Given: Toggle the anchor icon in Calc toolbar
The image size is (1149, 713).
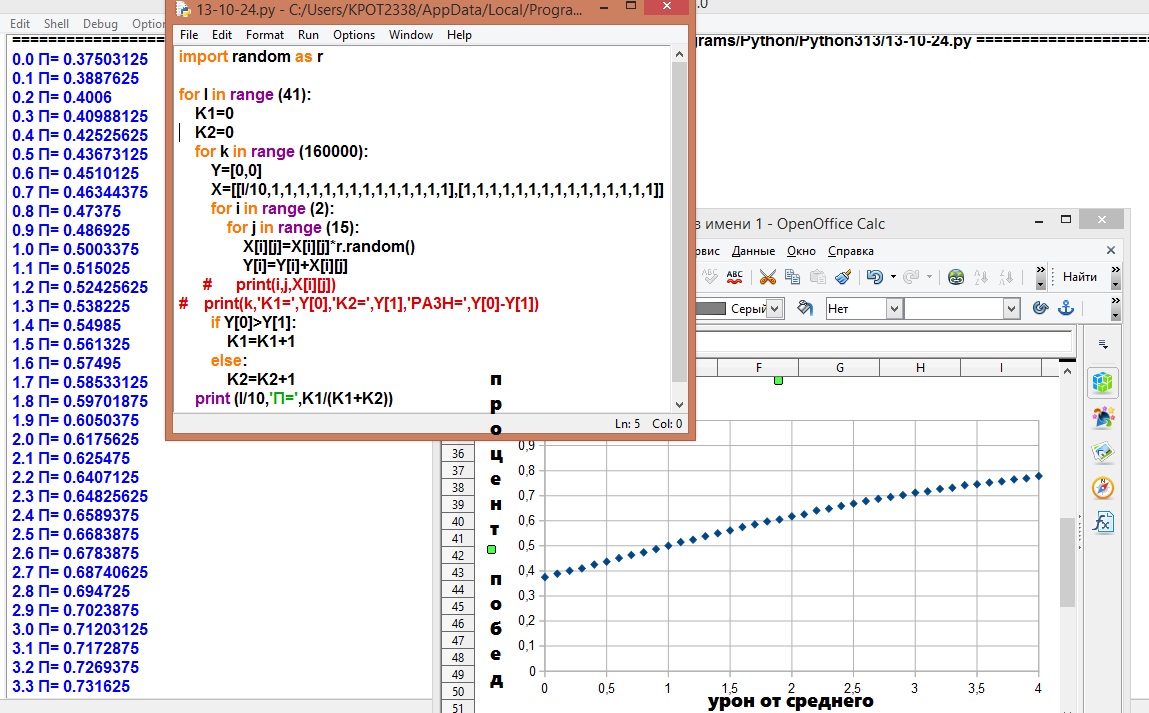Looking at the screenshot, I should click(1068, 310).
